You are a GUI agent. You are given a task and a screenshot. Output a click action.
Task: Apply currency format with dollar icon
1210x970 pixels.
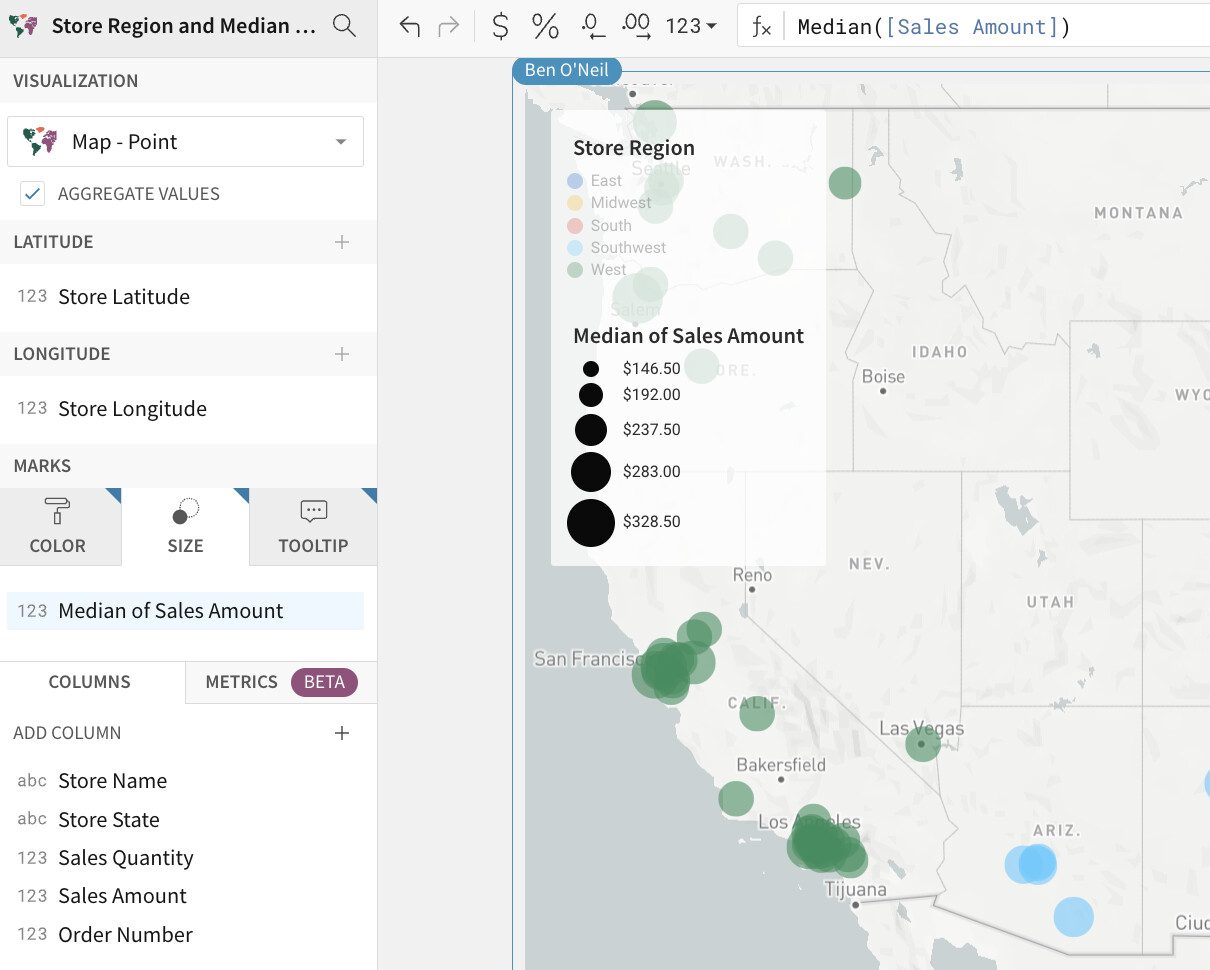(x=500, y=26)
